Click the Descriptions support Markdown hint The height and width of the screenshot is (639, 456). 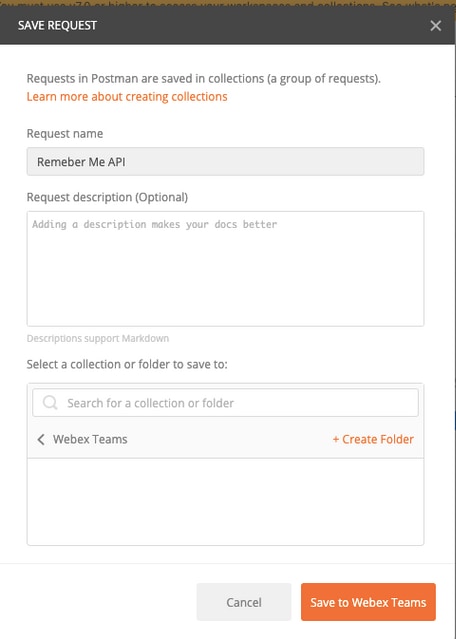tap(98, 338)
